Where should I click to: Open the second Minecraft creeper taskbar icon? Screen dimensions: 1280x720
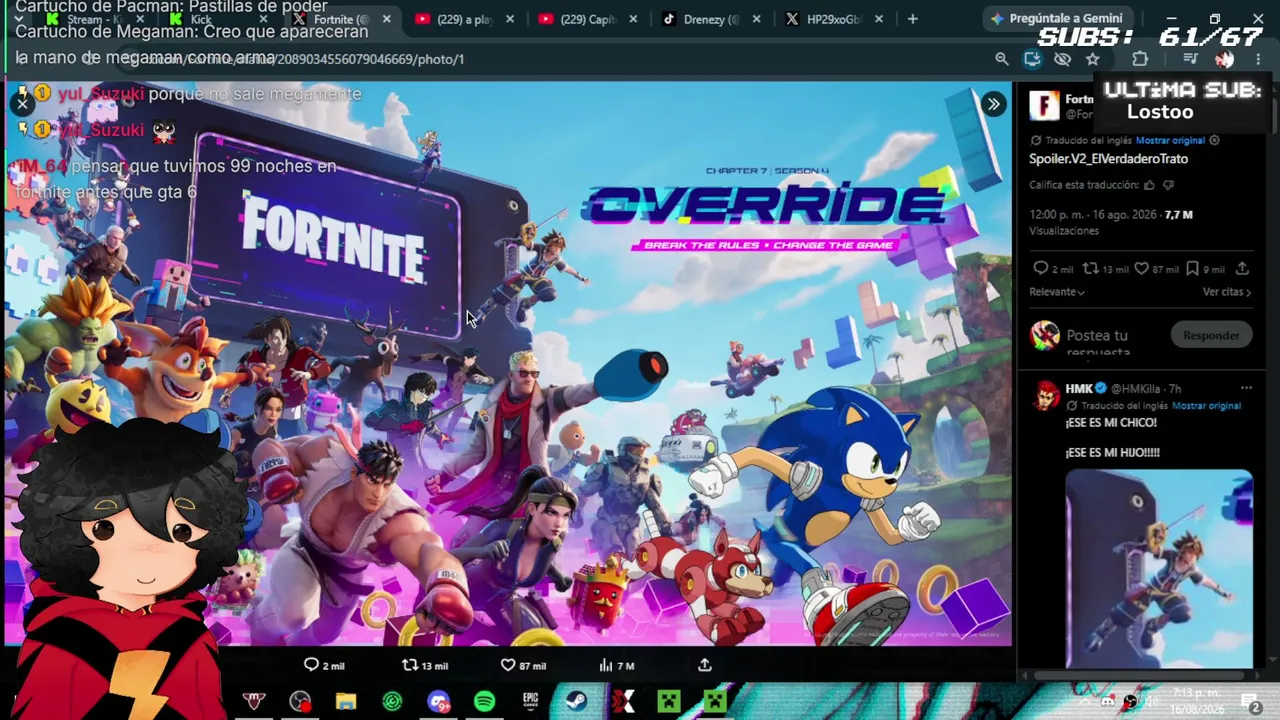tap(714, 702)
